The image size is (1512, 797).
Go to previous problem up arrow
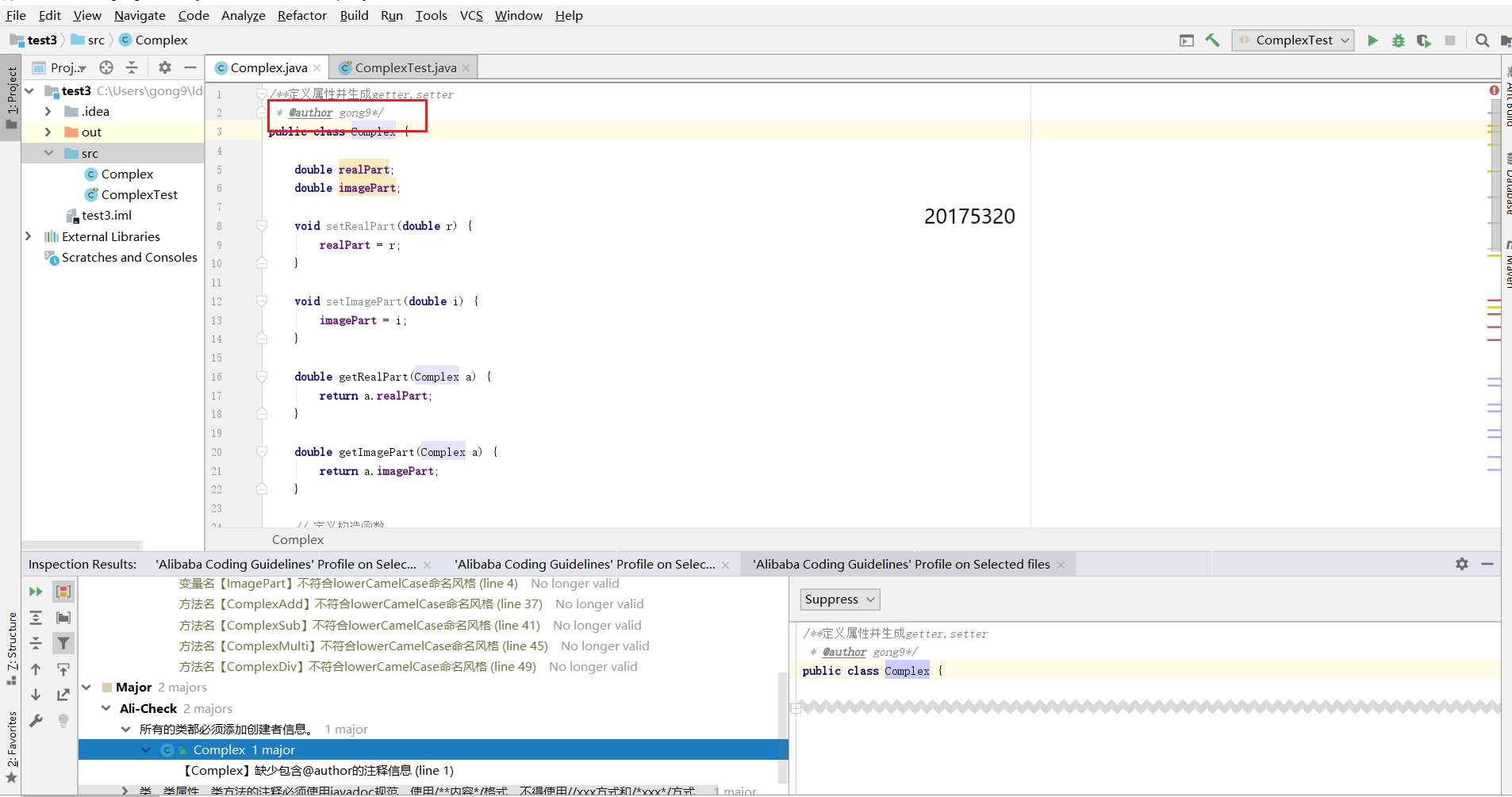click(36, 669)
